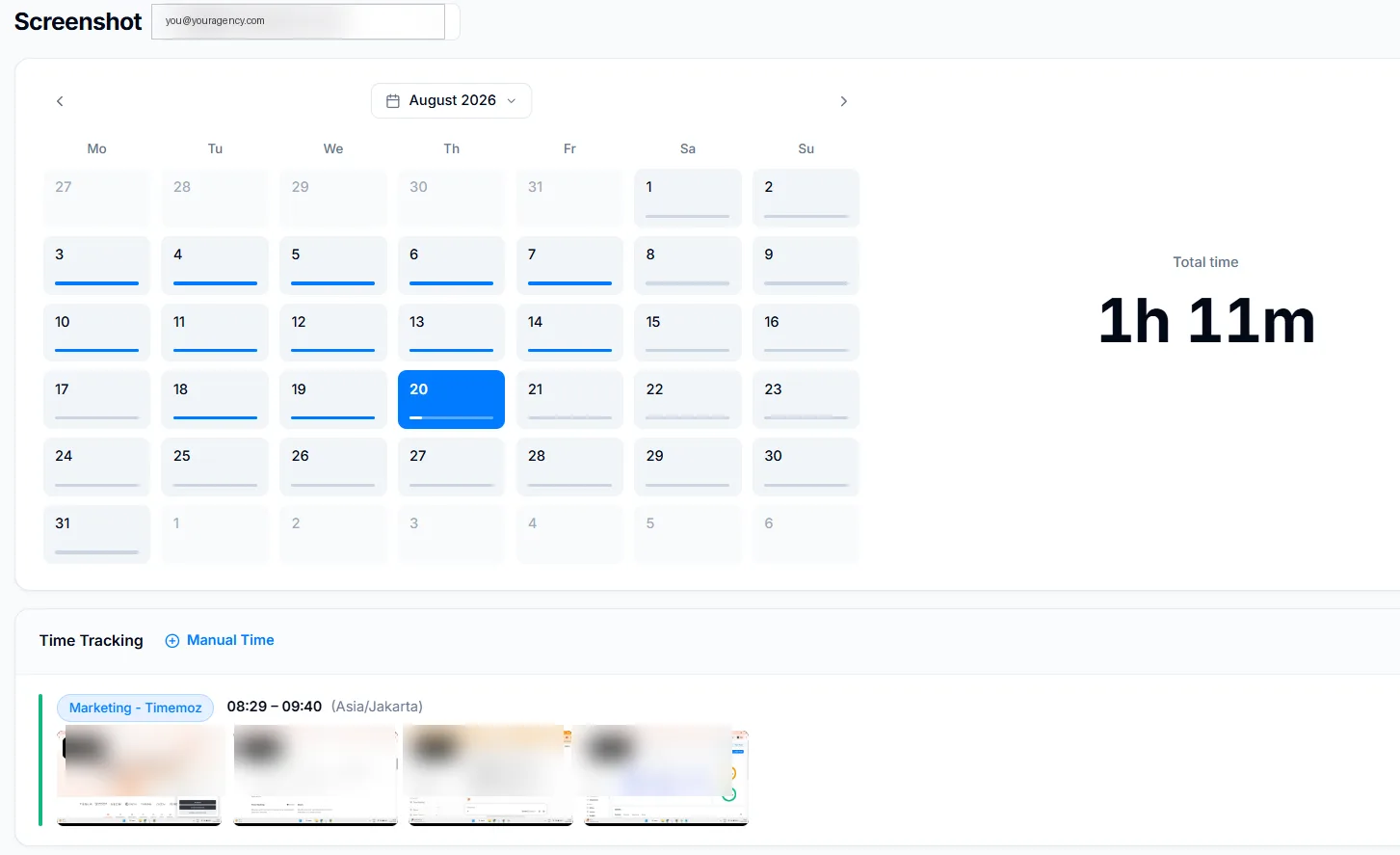Click the (Asia/Jakarta) timezone label
This screenshot has width=1400, height=855.
(x=377, y=707)
